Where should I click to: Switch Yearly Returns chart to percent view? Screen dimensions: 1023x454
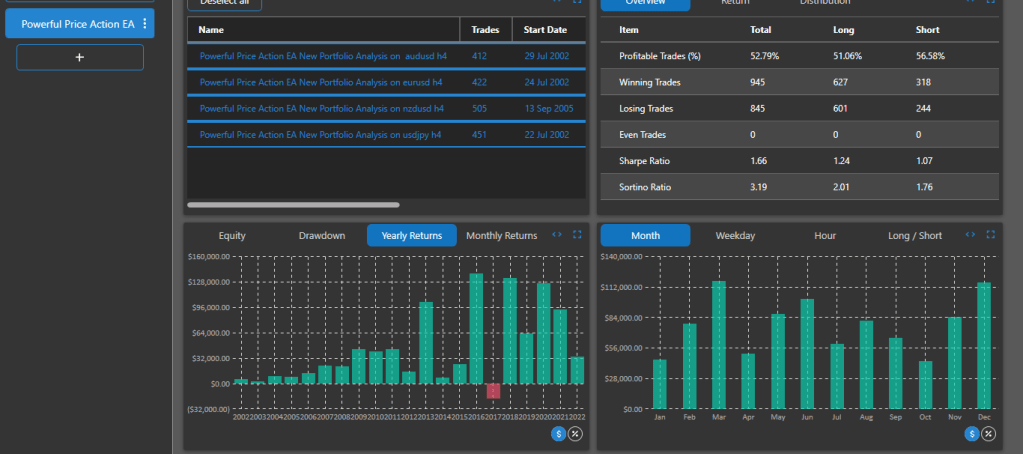click(x=575, y=433)
